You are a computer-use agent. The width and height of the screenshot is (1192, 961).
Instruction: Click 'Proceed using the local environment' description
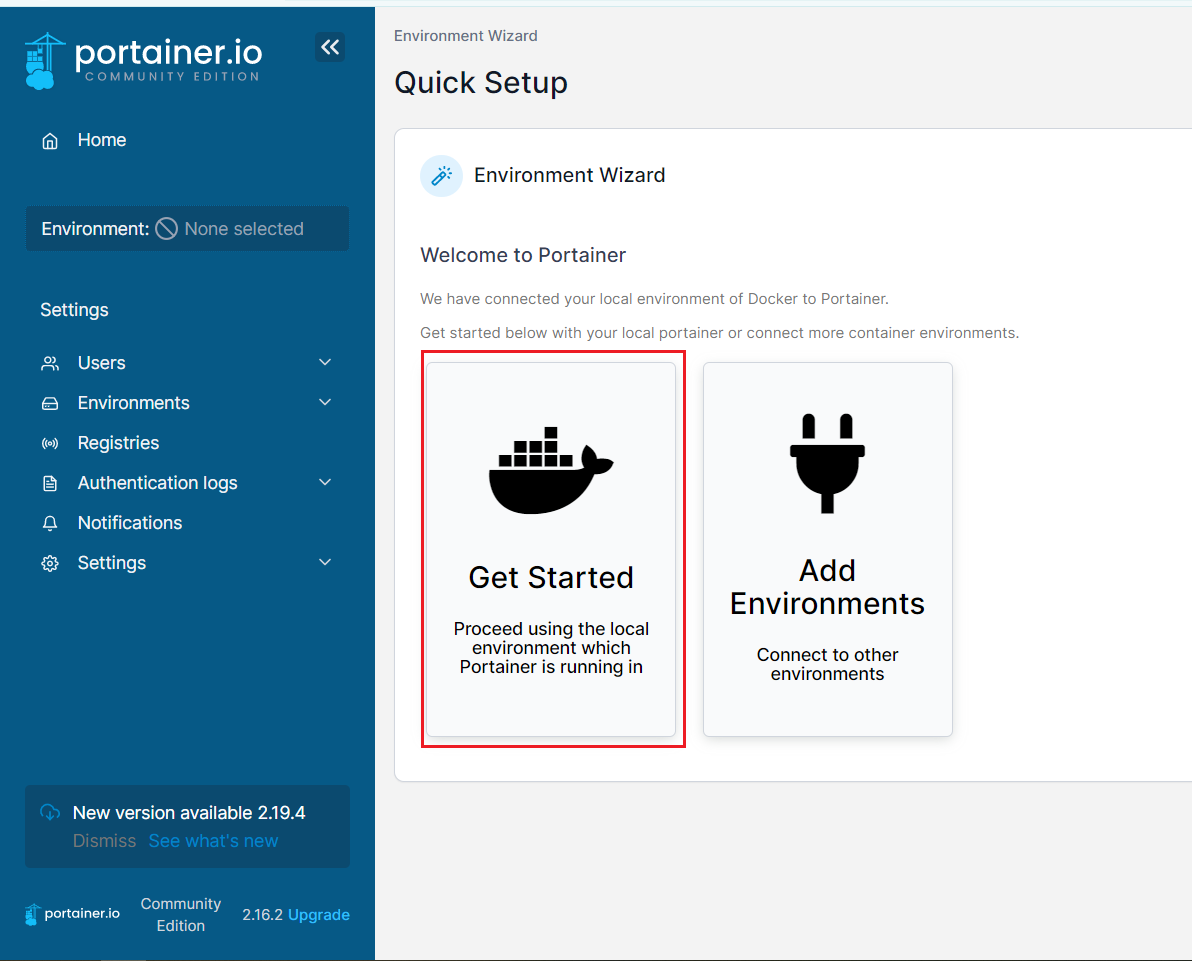(x=551, y=648)
